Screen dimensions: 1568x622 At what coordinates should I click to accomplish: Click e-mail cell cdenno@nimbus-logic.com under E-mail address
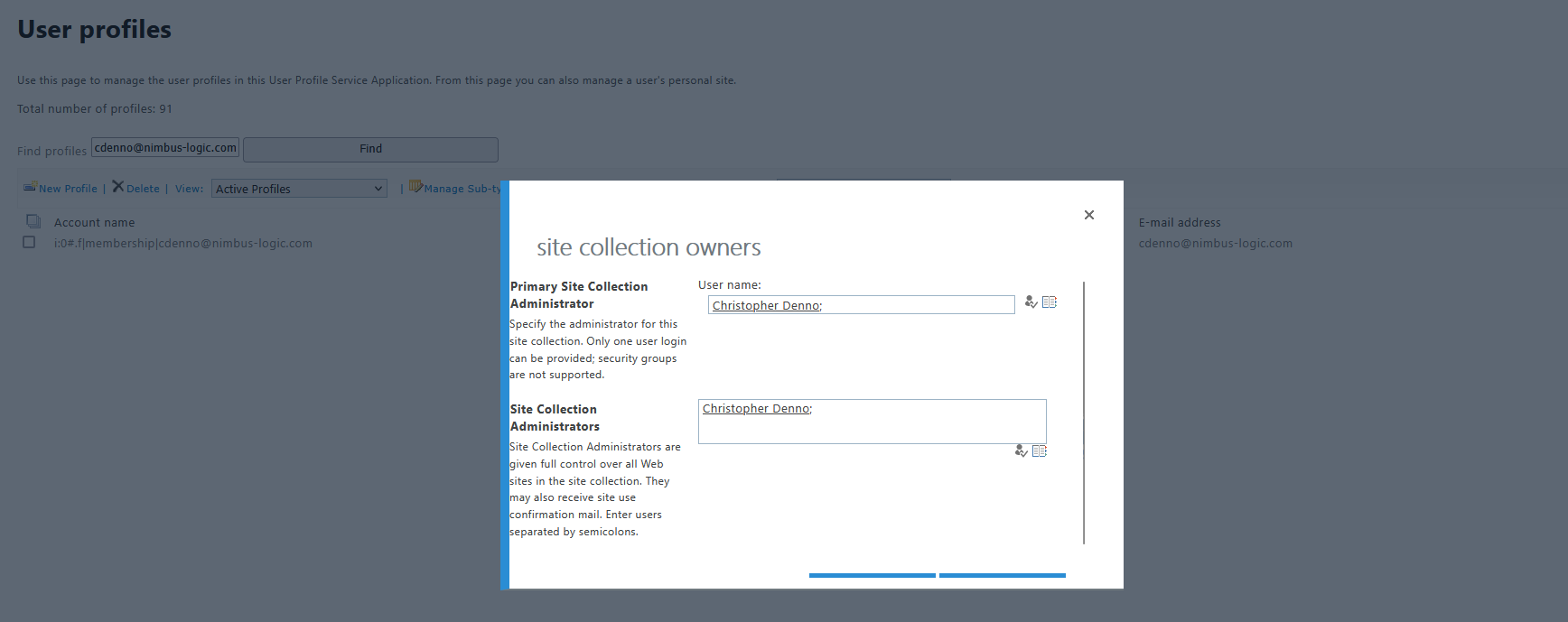pos(1215,243)
